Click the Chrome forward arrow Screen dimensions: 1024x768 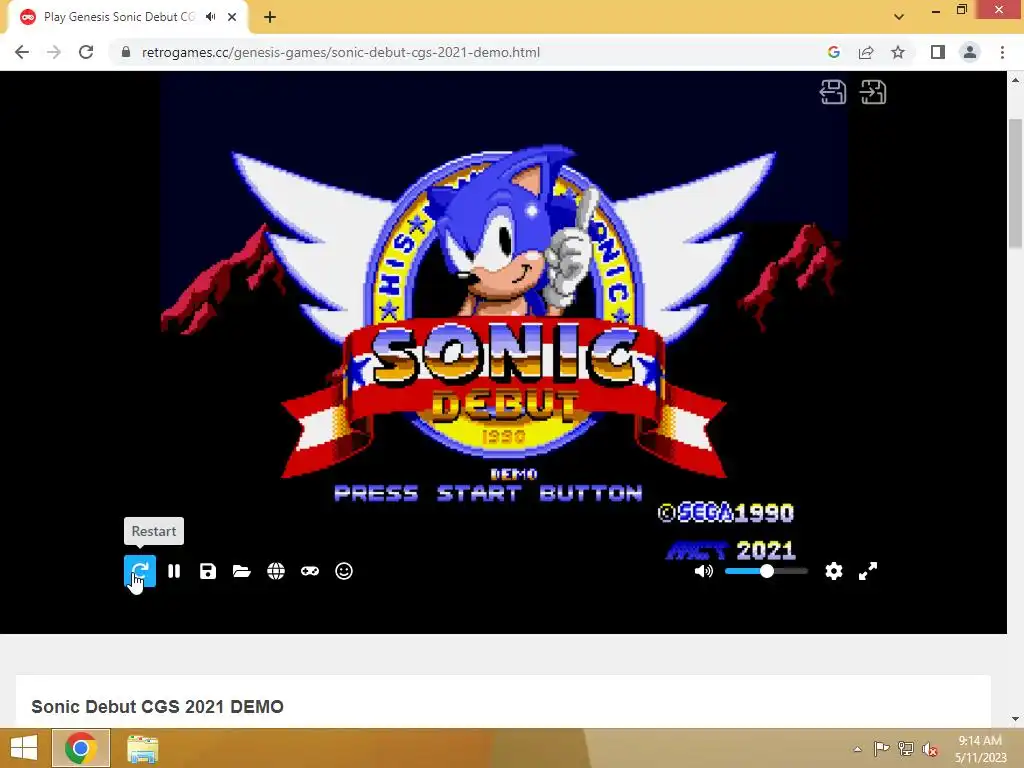[54, 52]
